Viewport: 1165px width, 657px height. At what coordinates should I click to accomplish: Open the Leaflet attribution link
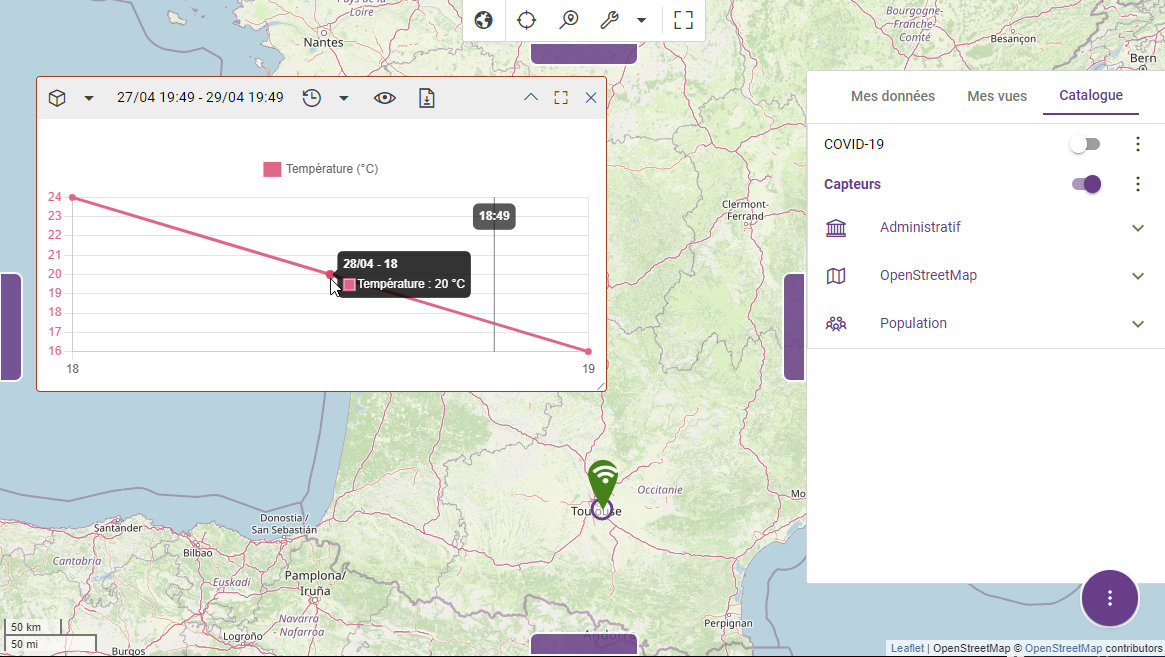click(x=907, y=649)
